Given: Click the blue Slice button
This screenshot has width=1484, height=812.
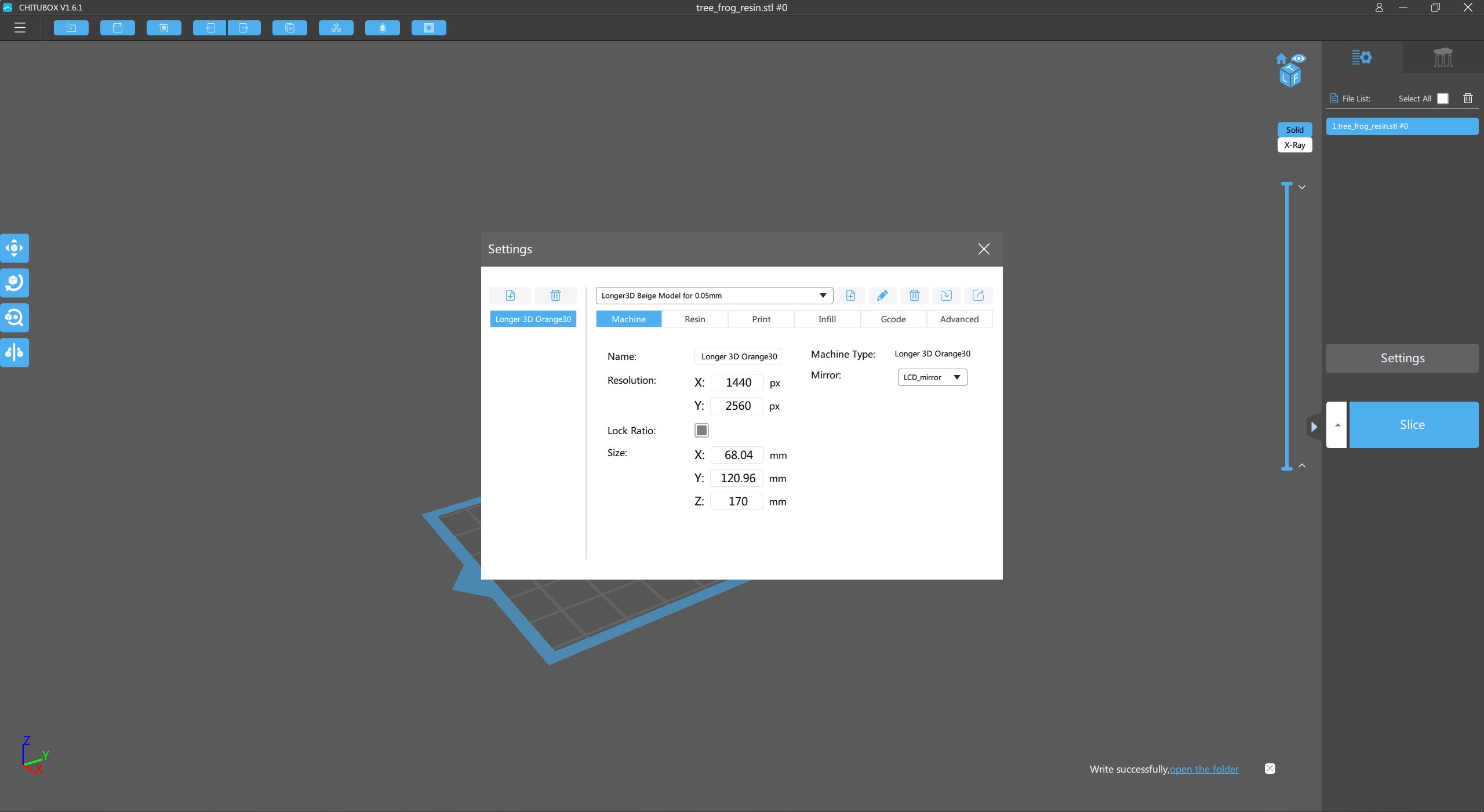Looking at the screenshot, I should click(x=1413, y=425).
